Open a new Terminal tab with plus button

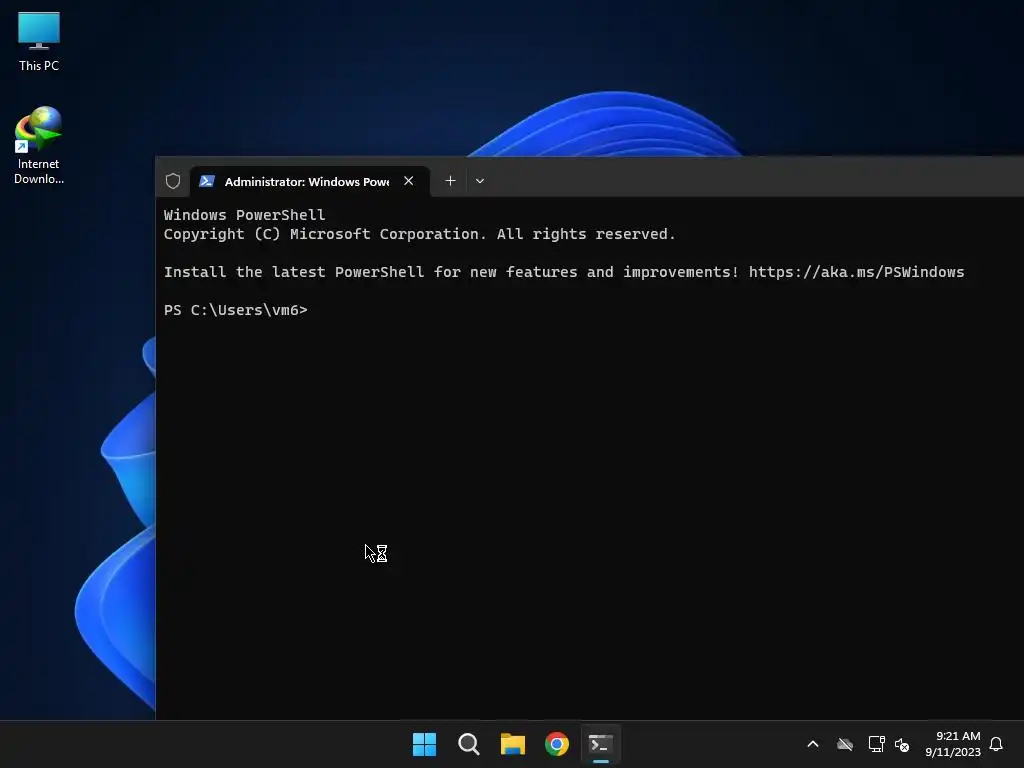[450, 181]
